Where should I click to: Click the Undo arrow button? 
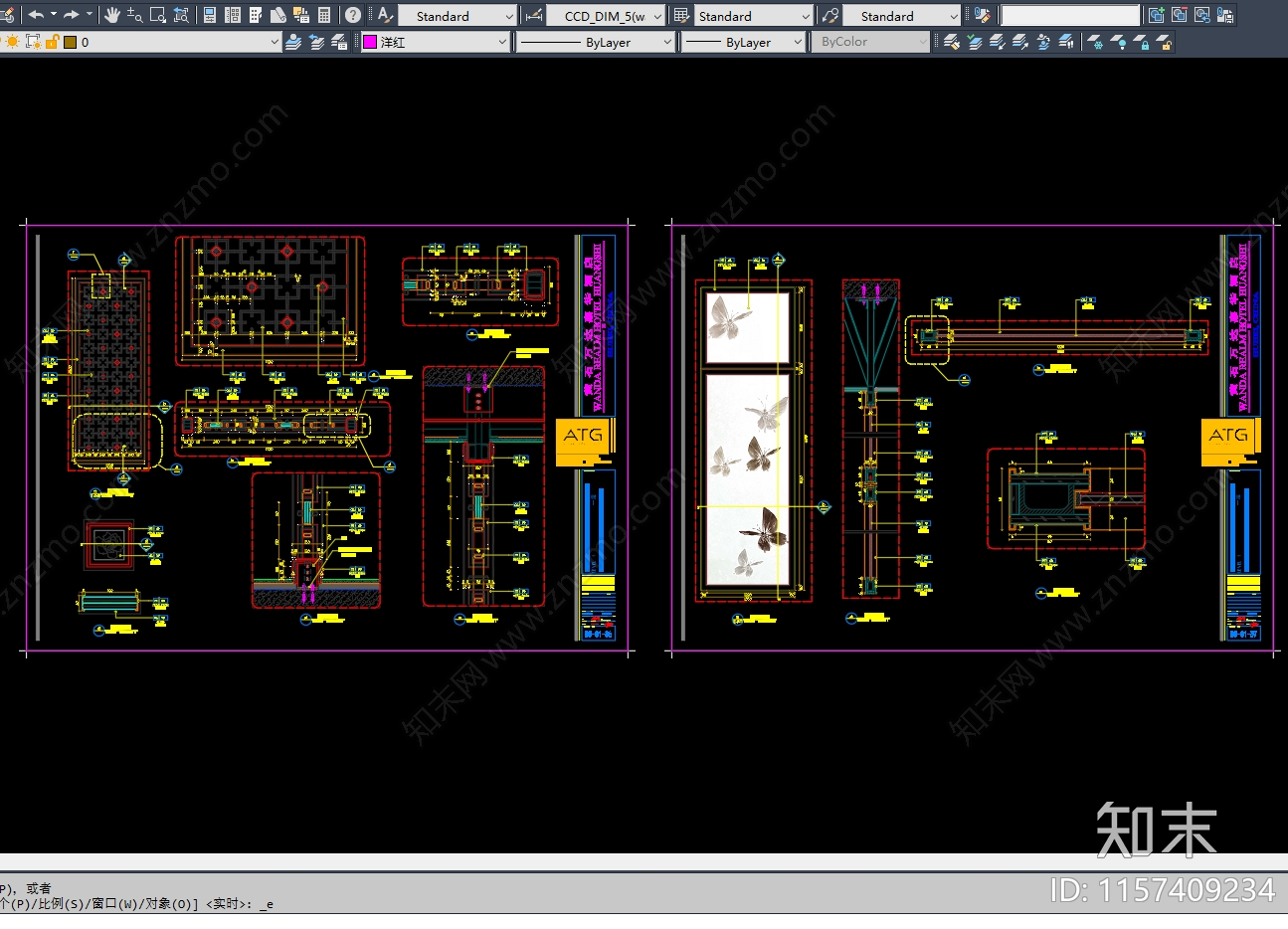click(36, 15)
